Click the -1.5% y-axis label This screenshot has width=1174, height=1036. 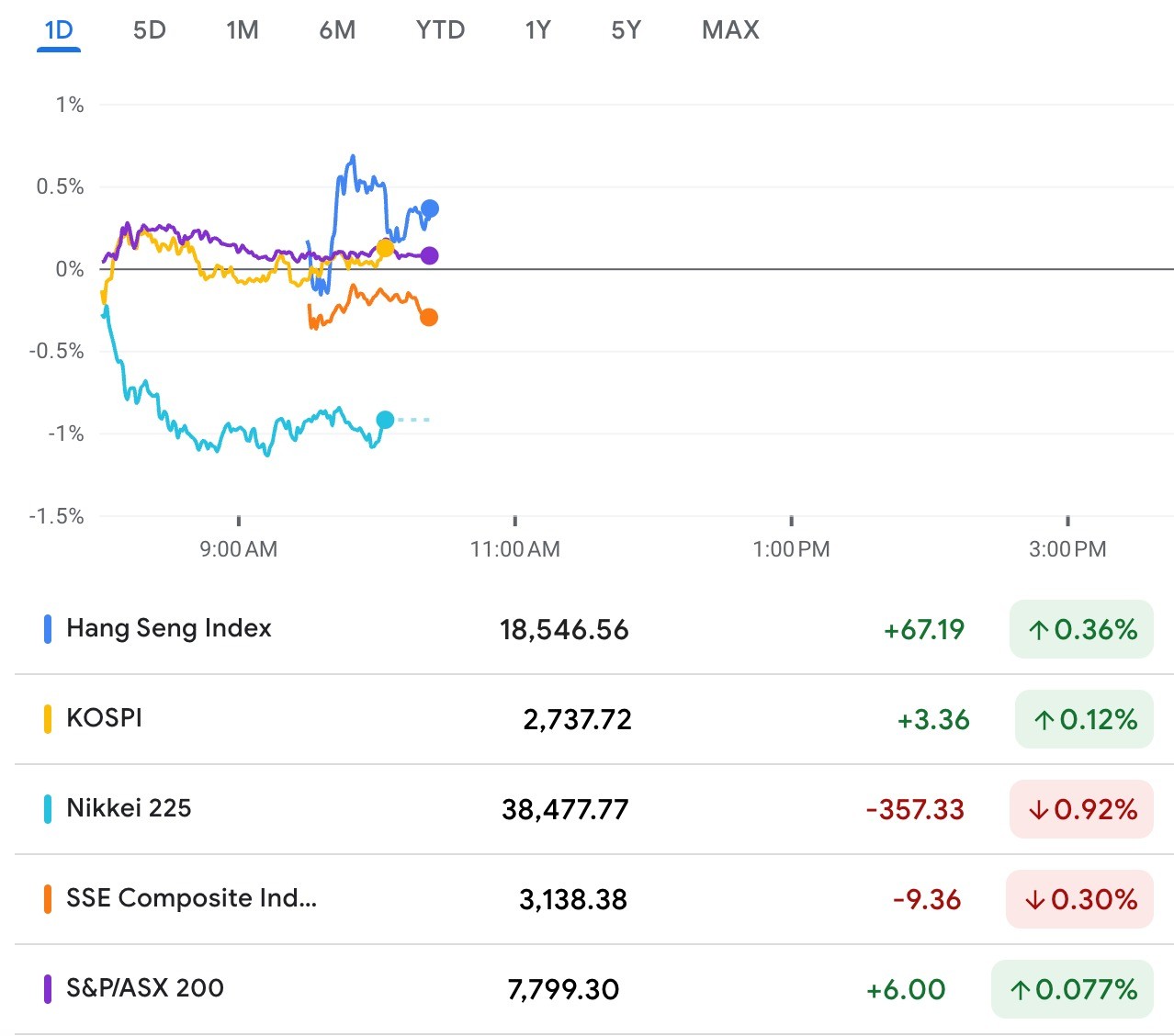56,516
